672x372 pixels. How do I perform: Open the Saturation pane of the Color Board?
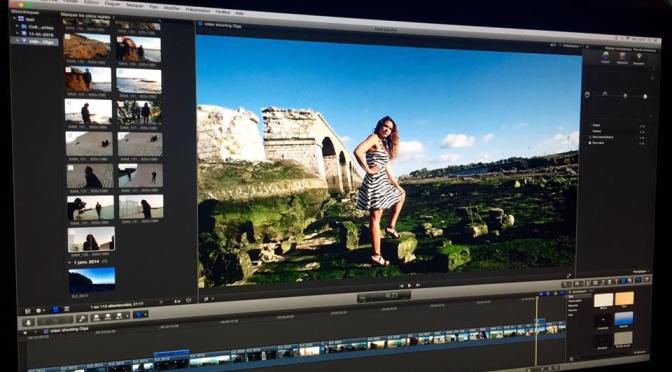click(622, 57)
